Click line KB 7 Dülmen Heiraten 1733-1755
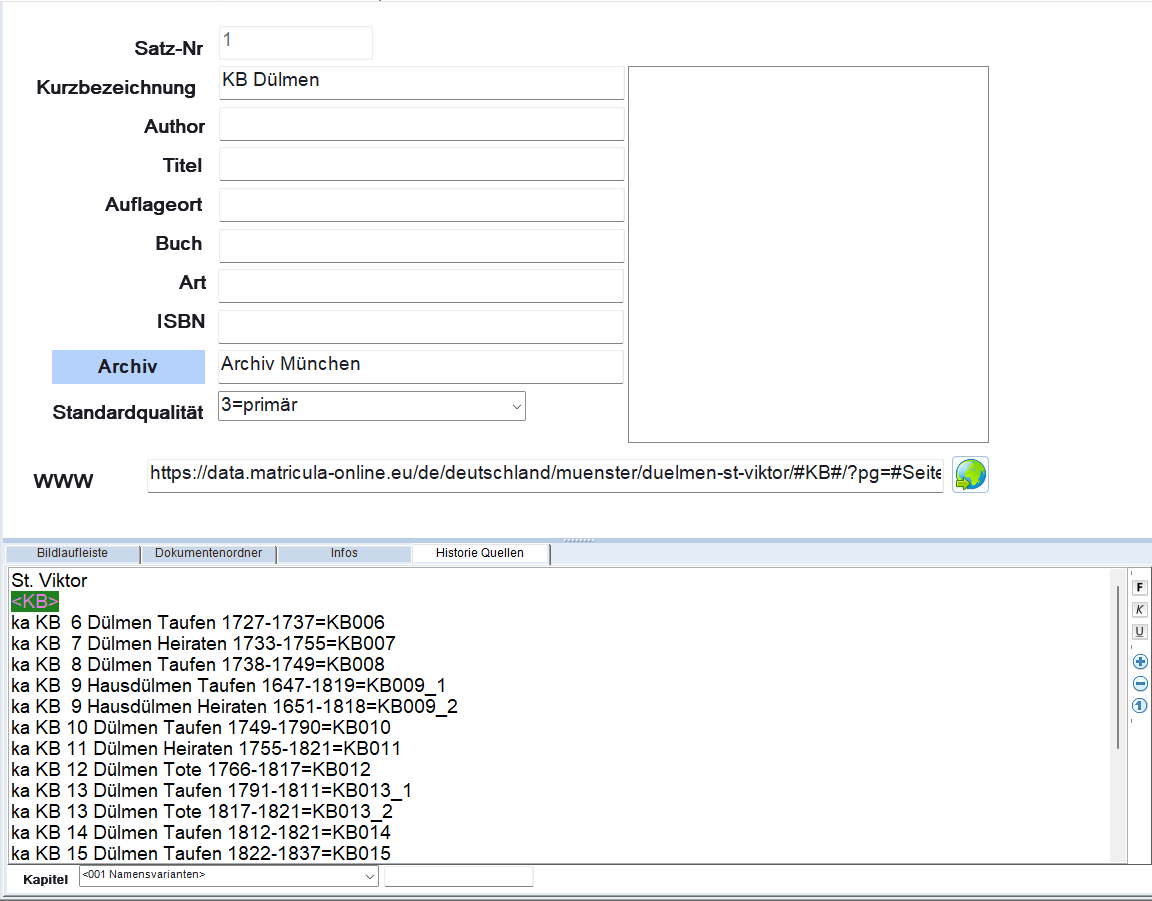This screenshot has width=1152, height=901. [x=204, y=644]
